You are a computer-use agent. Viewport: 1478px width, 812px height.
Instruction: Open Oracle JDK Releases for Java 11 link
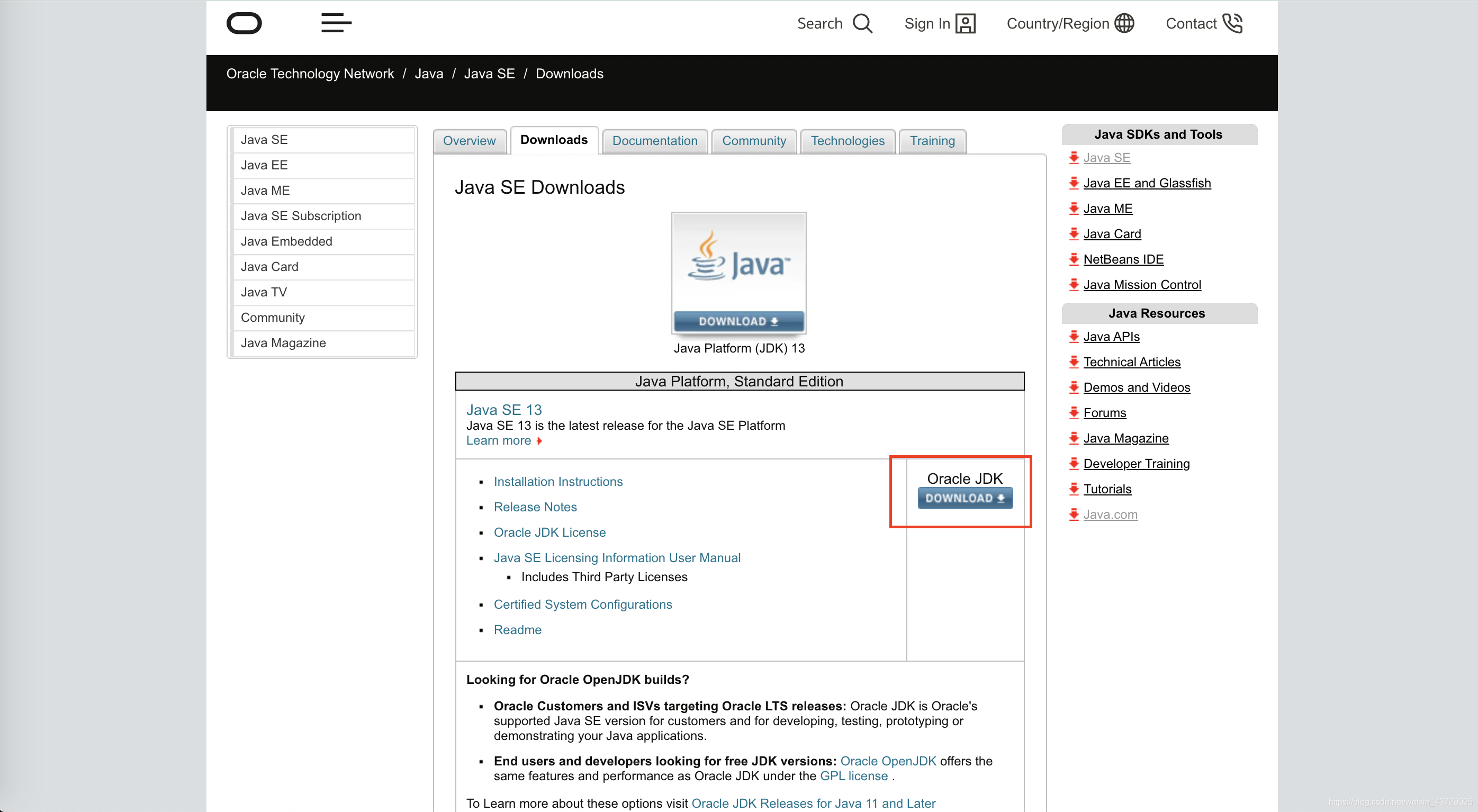[814, 804]
